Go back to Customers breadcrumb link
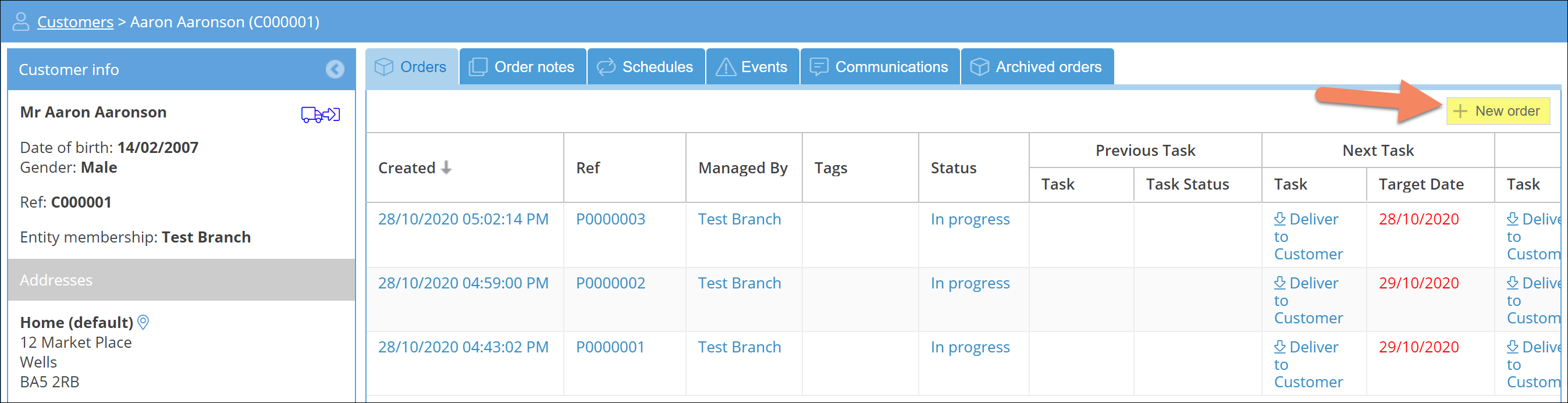1568x403 pixels. click(x=75, y=22)
